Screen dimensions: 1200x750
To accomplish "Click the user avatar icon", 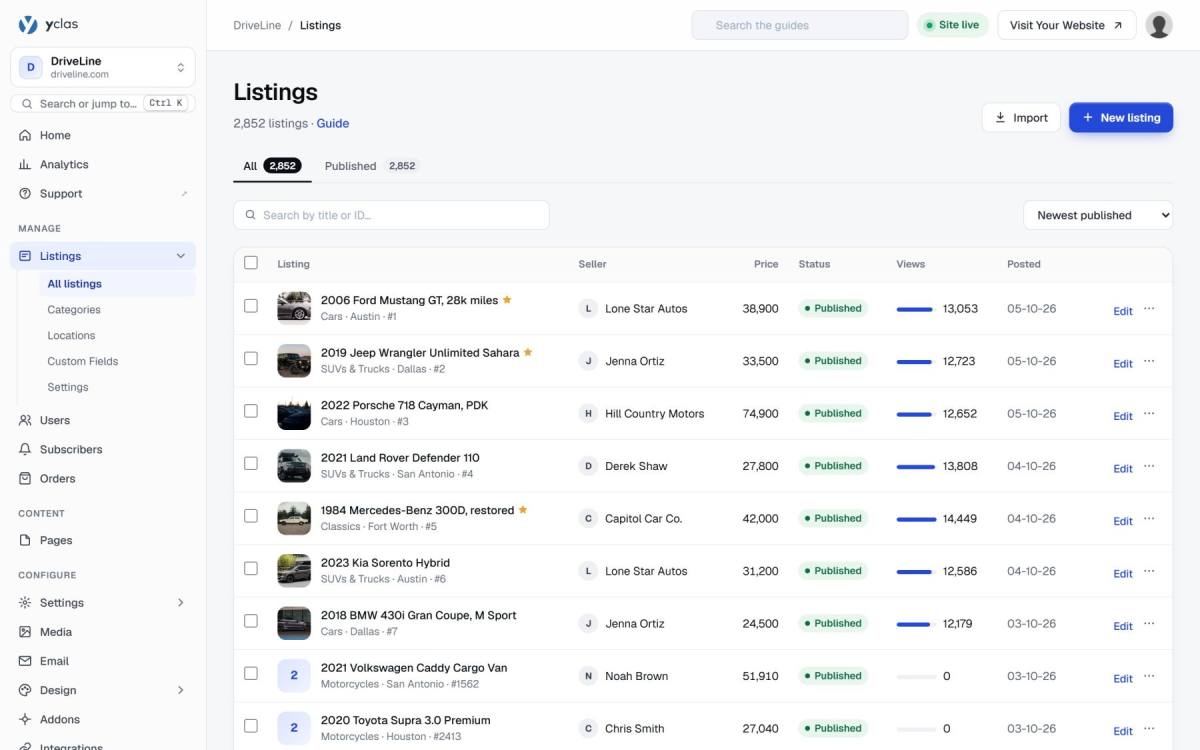I will coord(1159,25).
